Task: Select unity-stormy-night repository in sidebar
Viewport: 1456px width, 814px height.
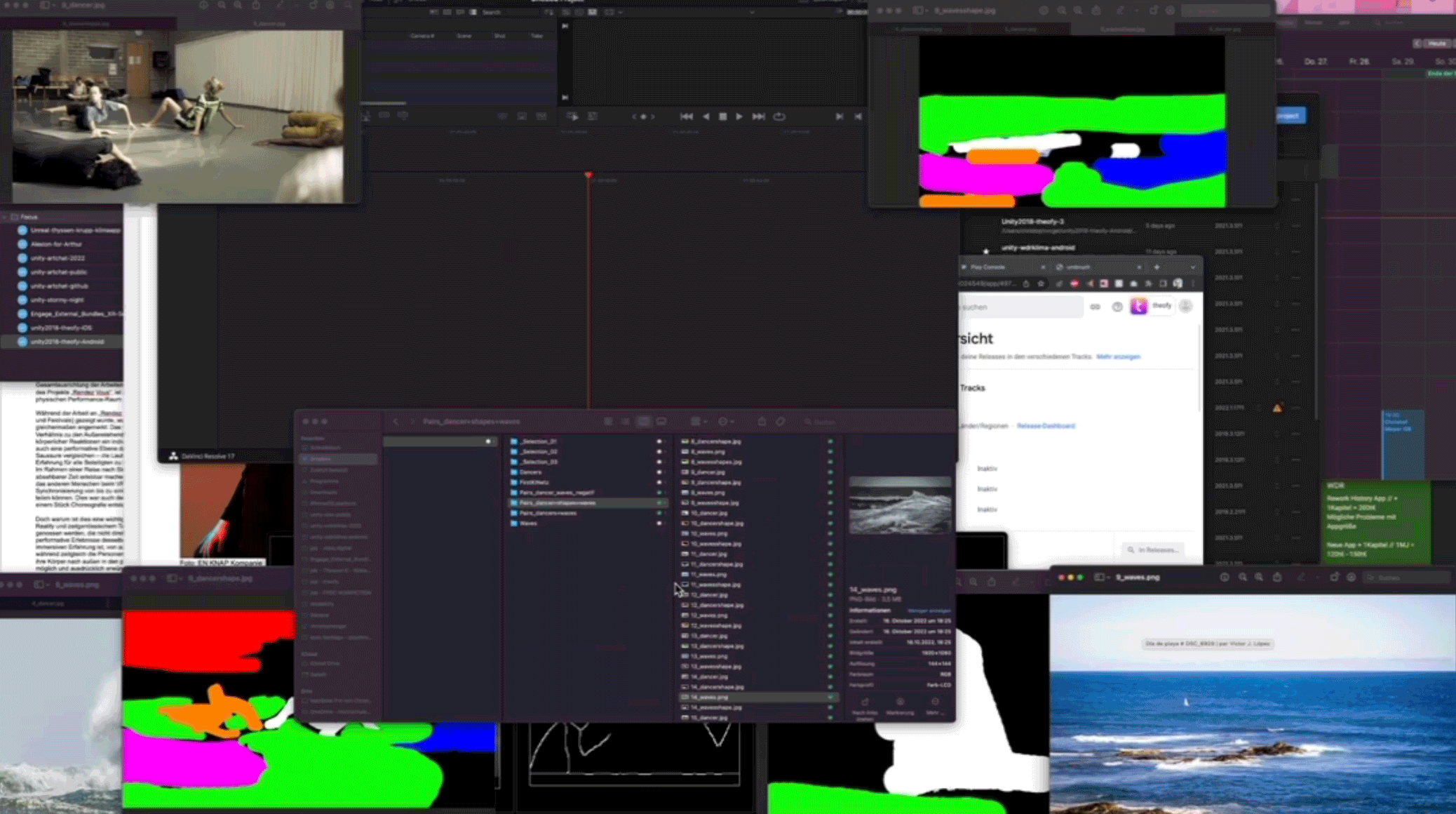Action: point(62,300)
